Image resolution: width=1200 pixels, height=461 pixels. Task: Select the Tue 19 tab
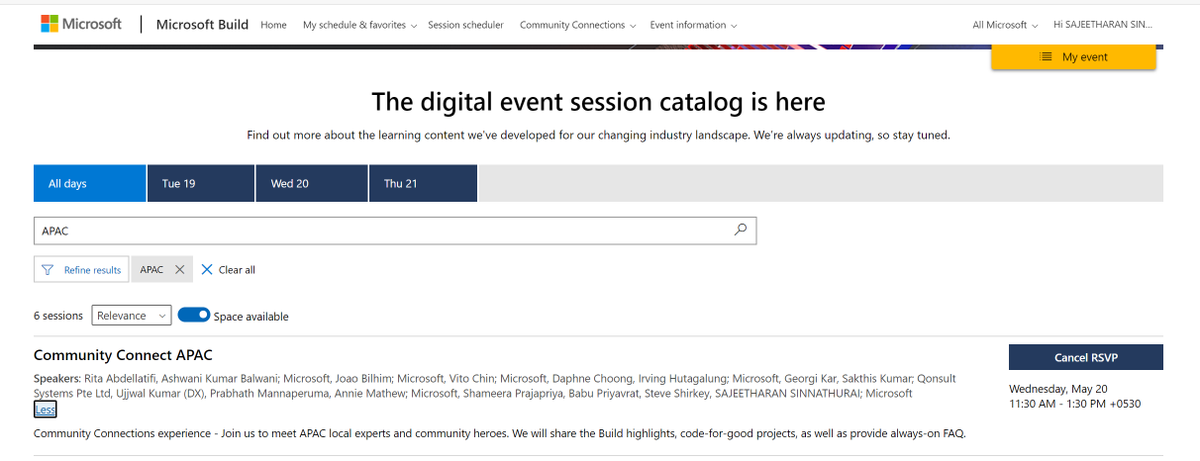[201, 184]
